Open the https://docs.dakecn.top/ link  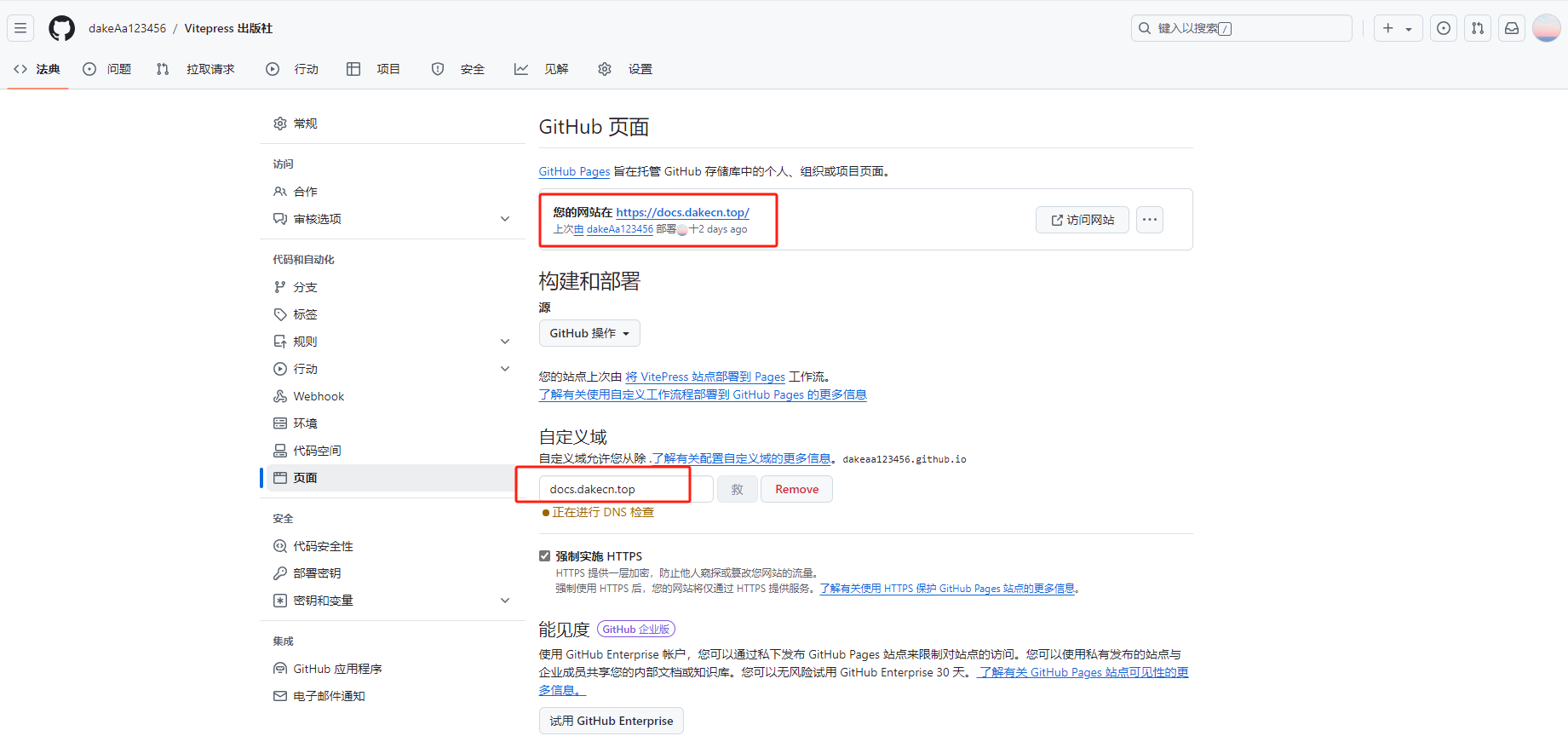pyautogui.click(x=682, y=212)
